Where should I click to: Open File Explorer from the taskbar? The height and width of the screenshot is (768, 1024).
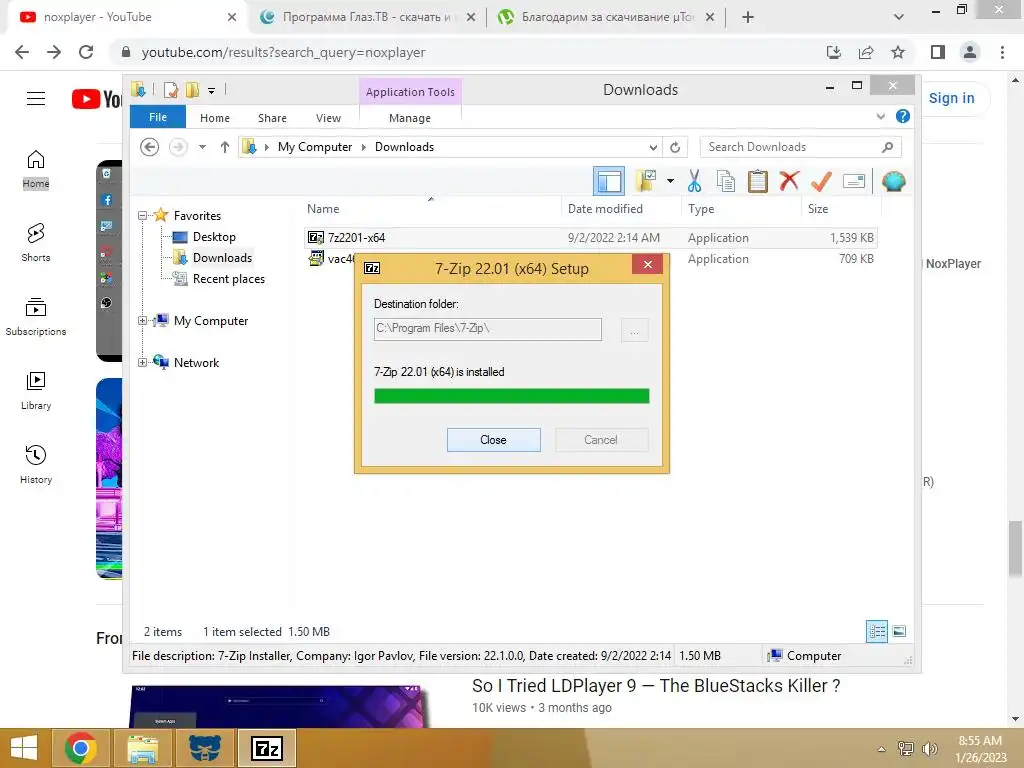click(x=142, y=748)
